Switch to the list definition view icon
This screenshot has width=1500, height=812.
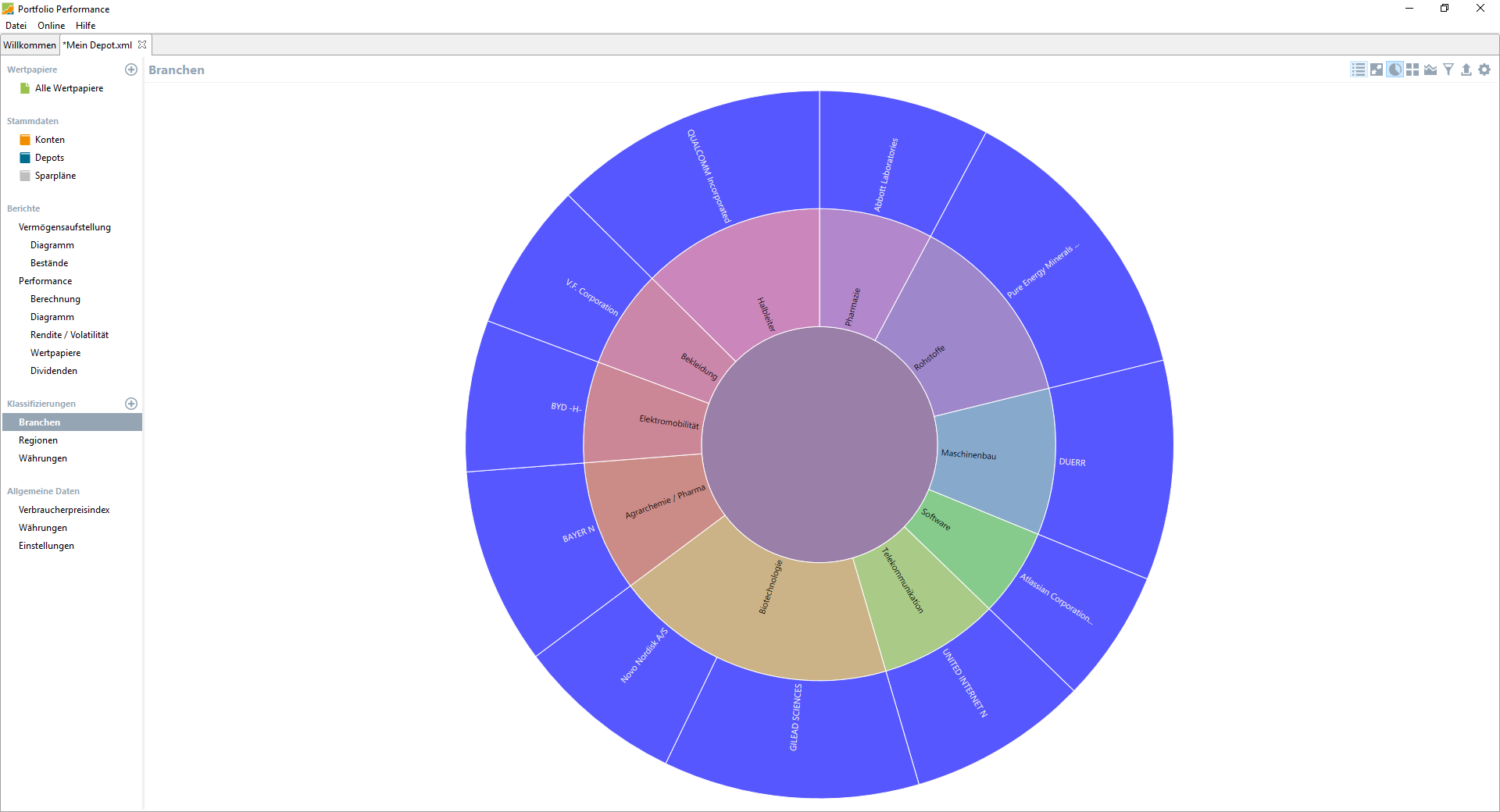[1359, 69]
